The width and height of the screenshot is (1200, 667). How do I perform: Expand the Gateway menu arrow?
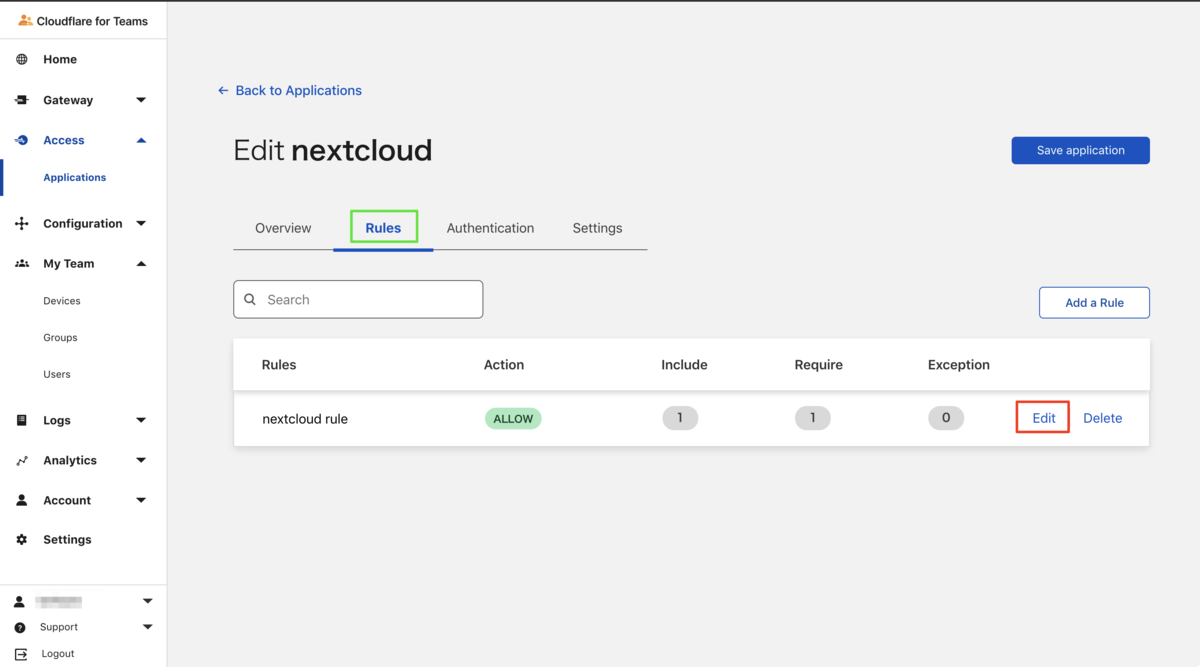pyautogui.click(x=141, y=100)
